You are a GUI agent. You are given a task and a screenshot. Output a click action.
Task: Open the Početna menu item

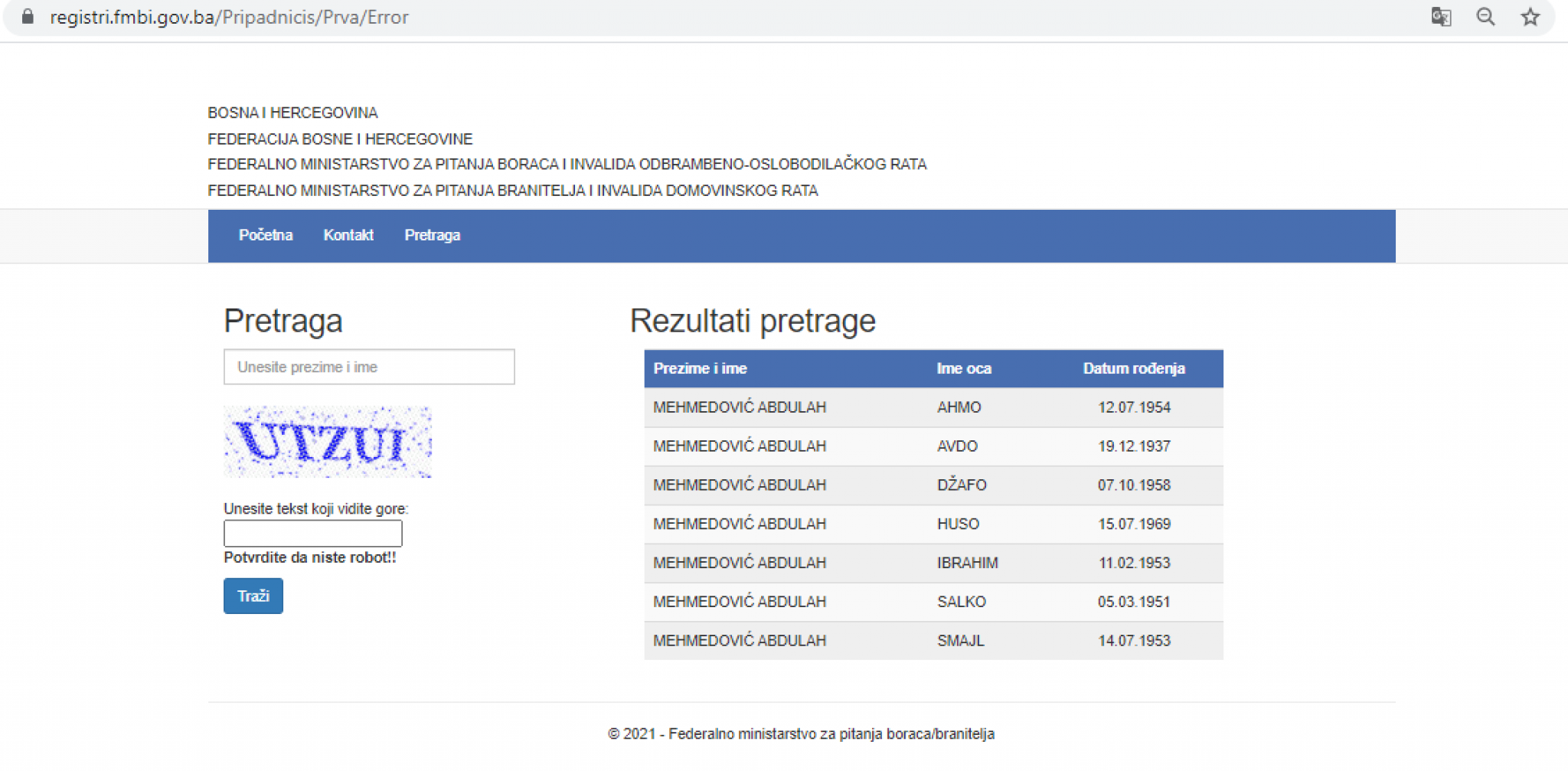(266, 235)
